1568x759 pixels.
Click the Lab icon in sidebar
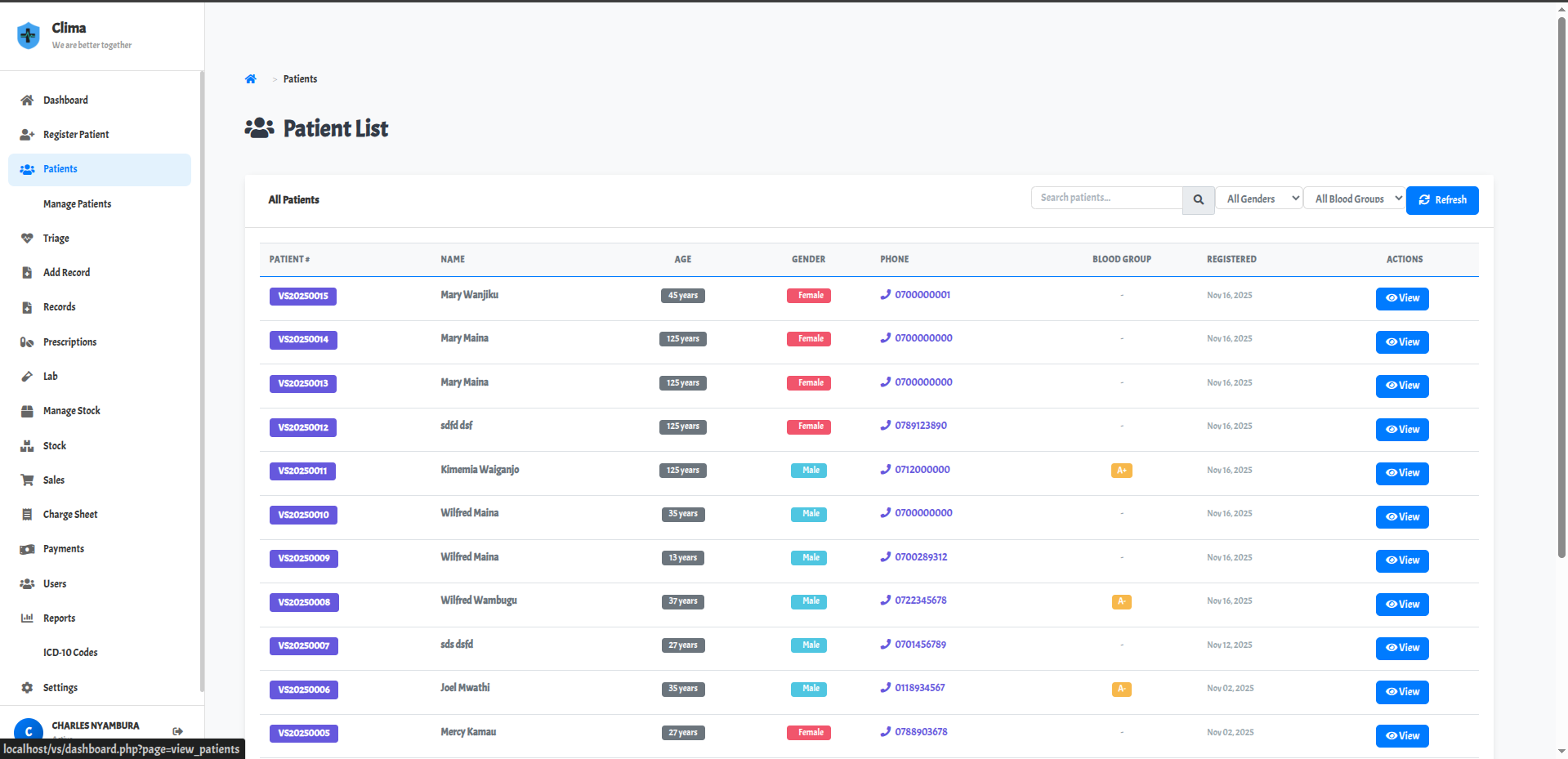point(27,377)
